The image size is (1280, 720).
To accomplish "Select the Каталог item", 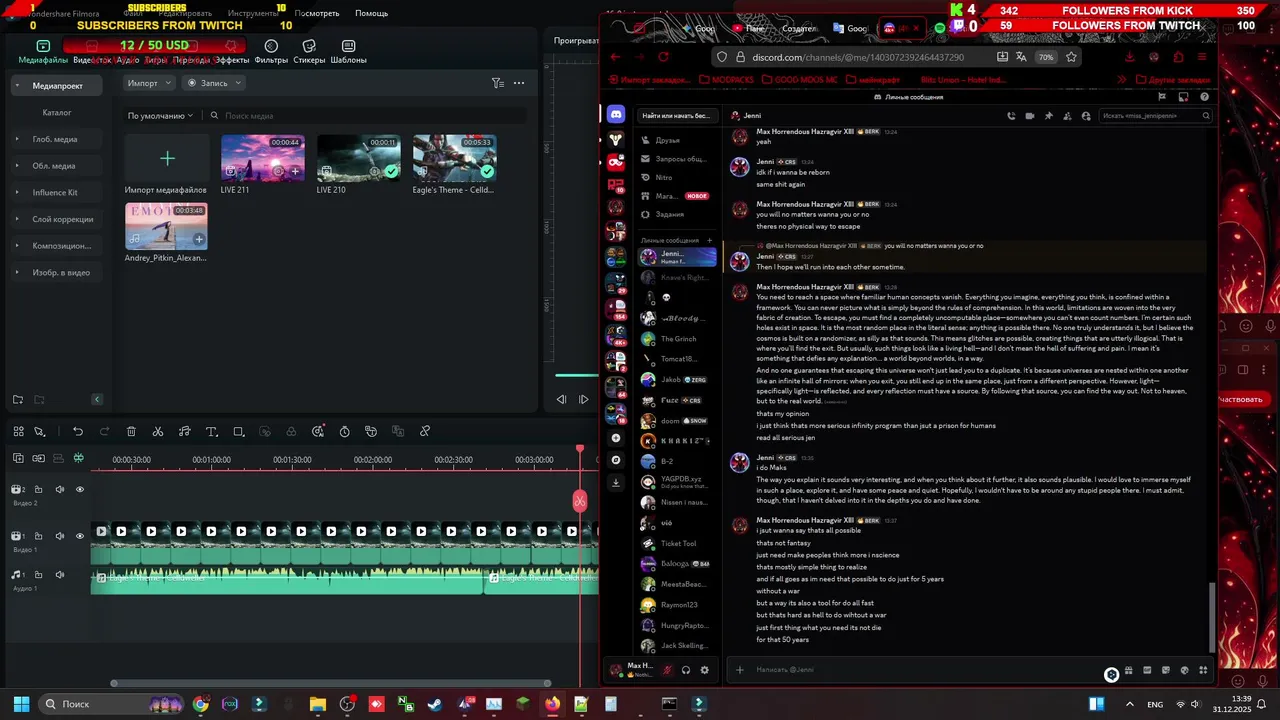I will coord(57,113).
